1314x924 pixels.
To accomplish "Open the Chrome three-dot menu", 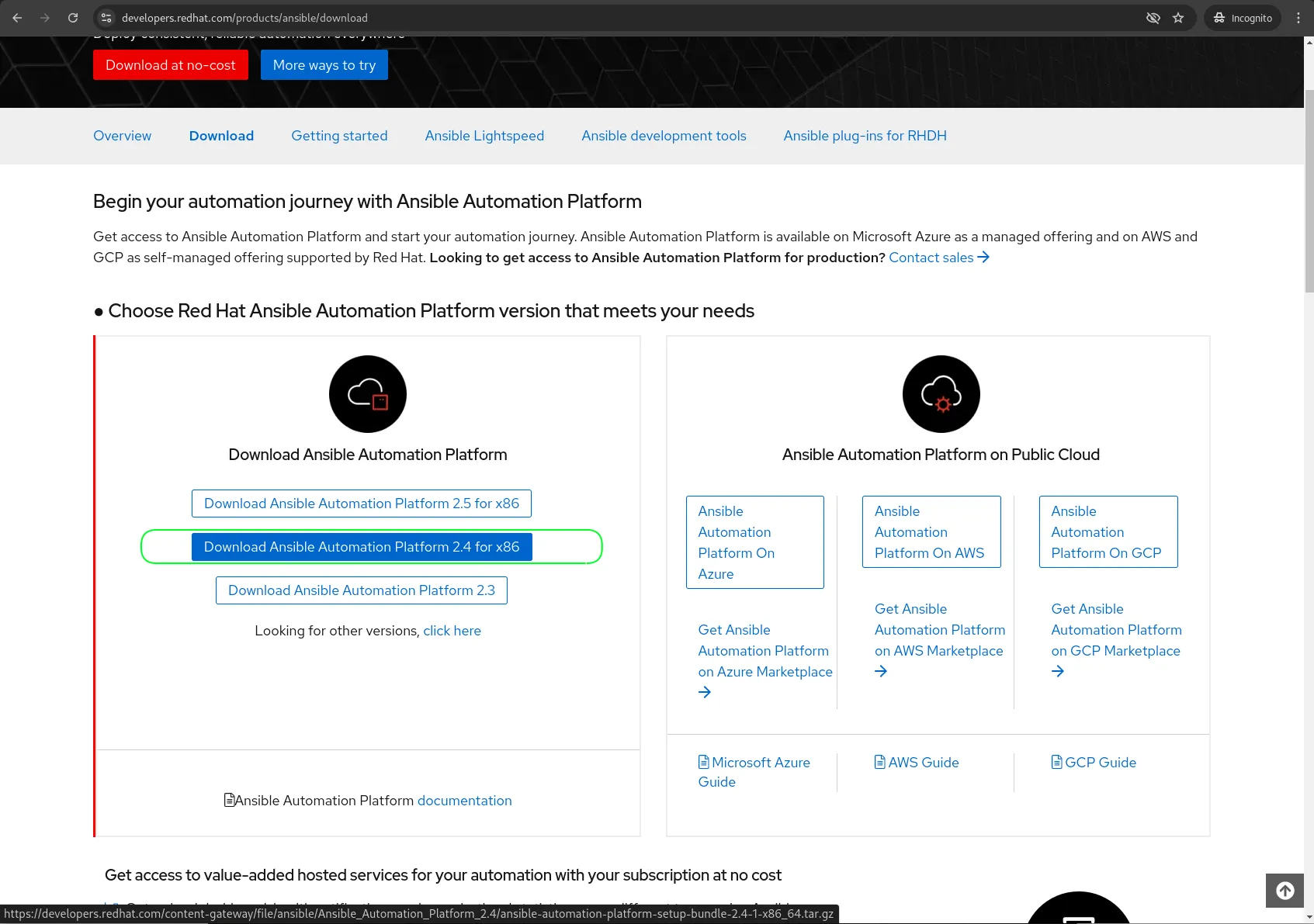I will [x=1298, y=18].
